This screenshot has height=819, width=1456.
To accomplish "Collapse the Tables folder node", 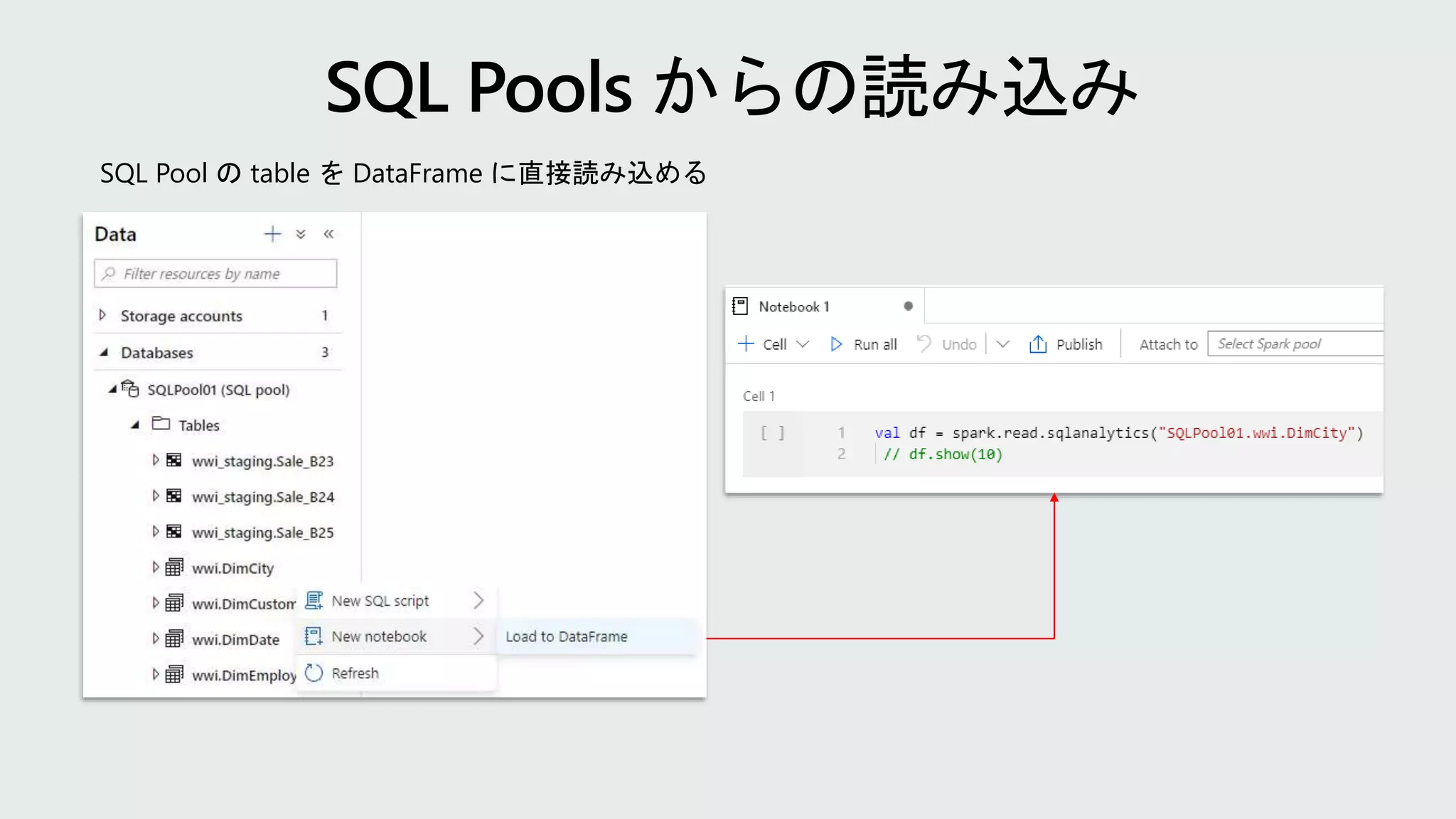I will coord(135,425).
